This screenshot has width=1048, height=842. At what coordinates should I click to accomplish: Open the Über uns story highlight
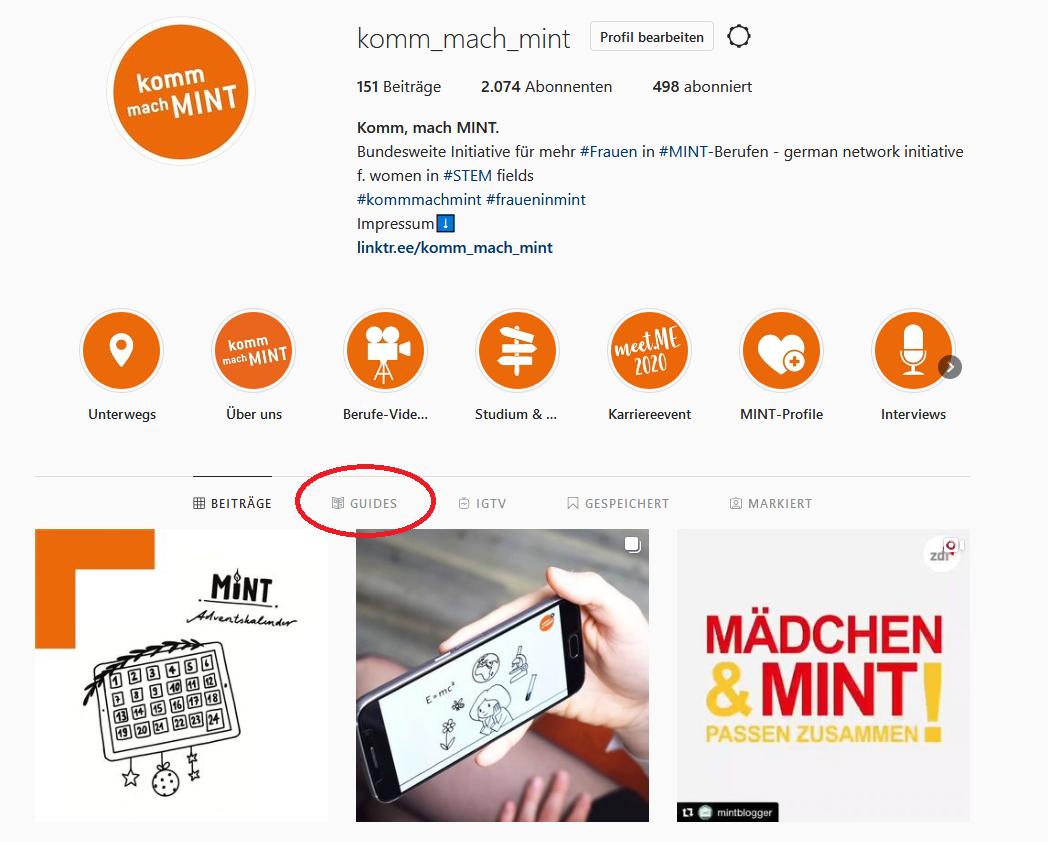[254, 350]
